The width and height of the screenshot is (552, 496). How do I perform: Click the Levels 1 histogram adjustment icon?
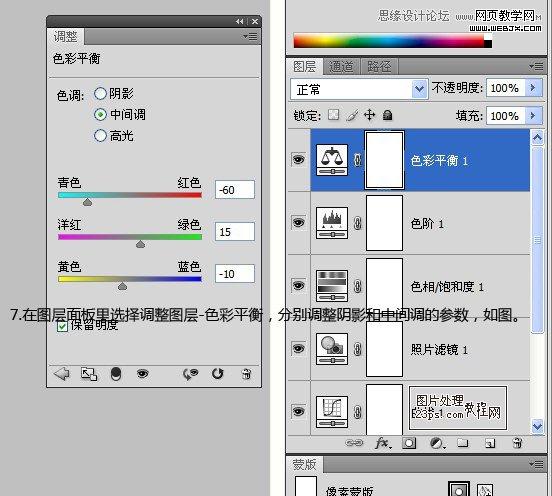(x=332, y=223)
